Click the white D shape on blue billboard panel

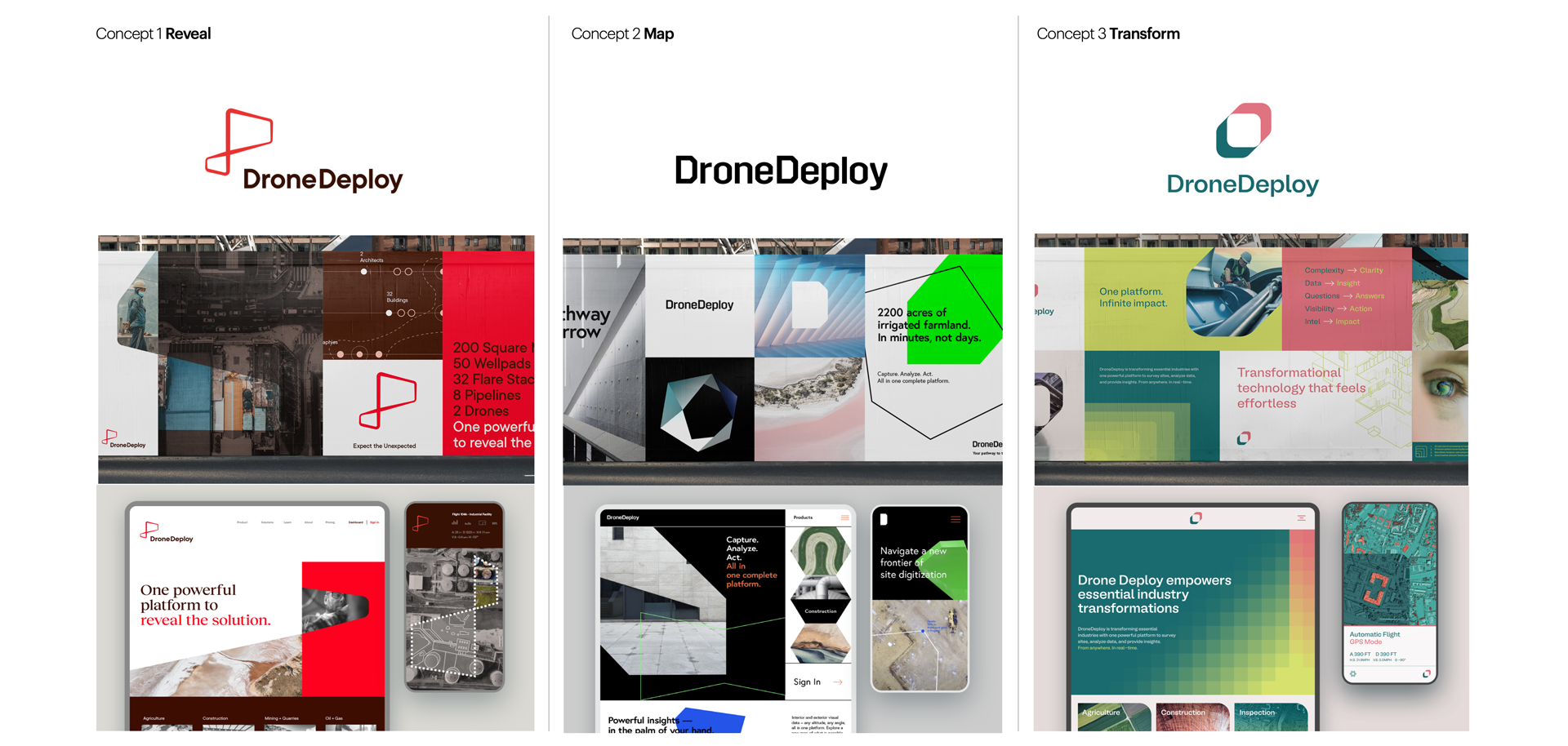coord(810,304)
